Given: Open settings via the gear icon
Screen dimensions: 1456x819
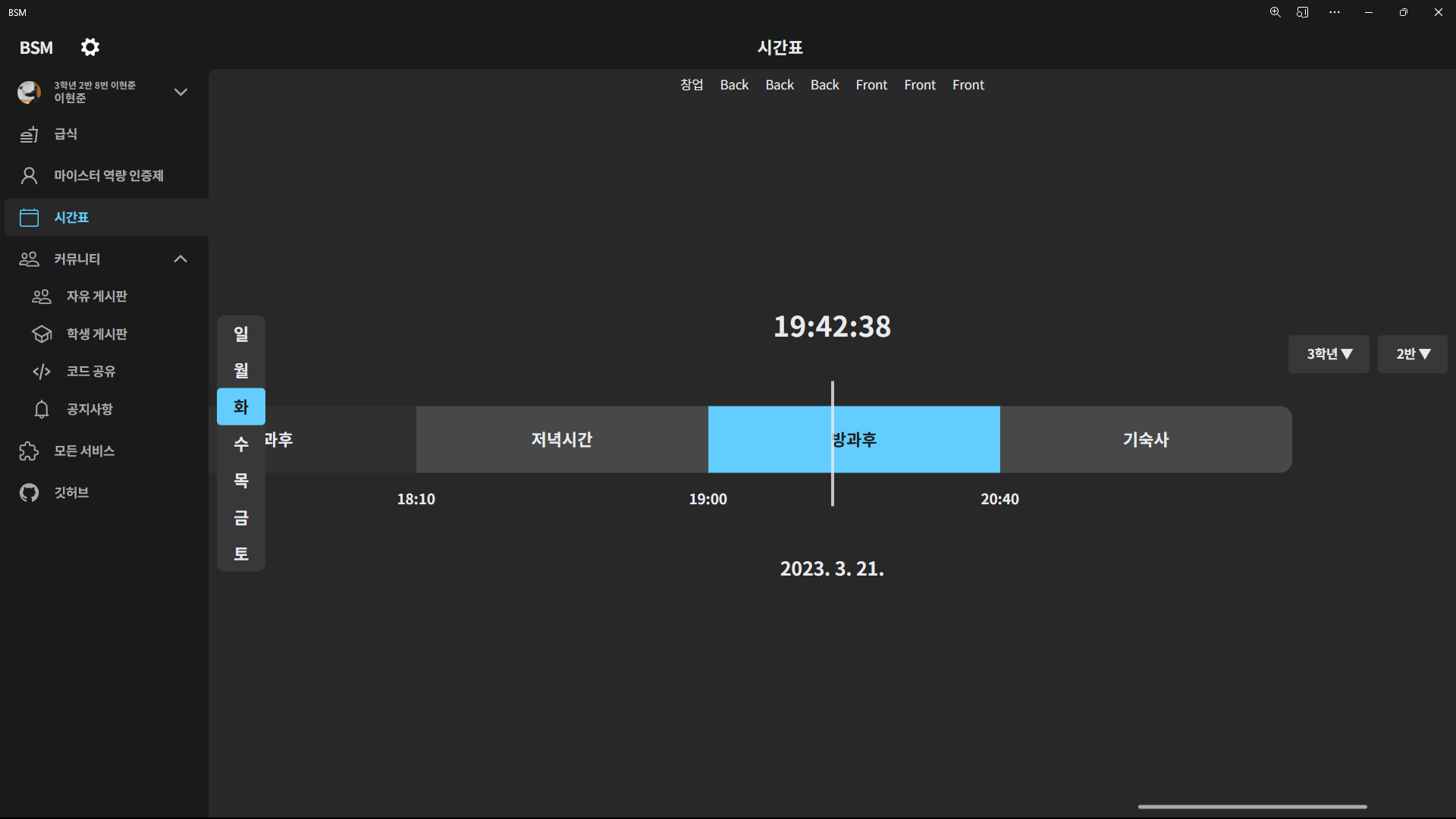Looking at the screenshot, I should coord(90,47).
